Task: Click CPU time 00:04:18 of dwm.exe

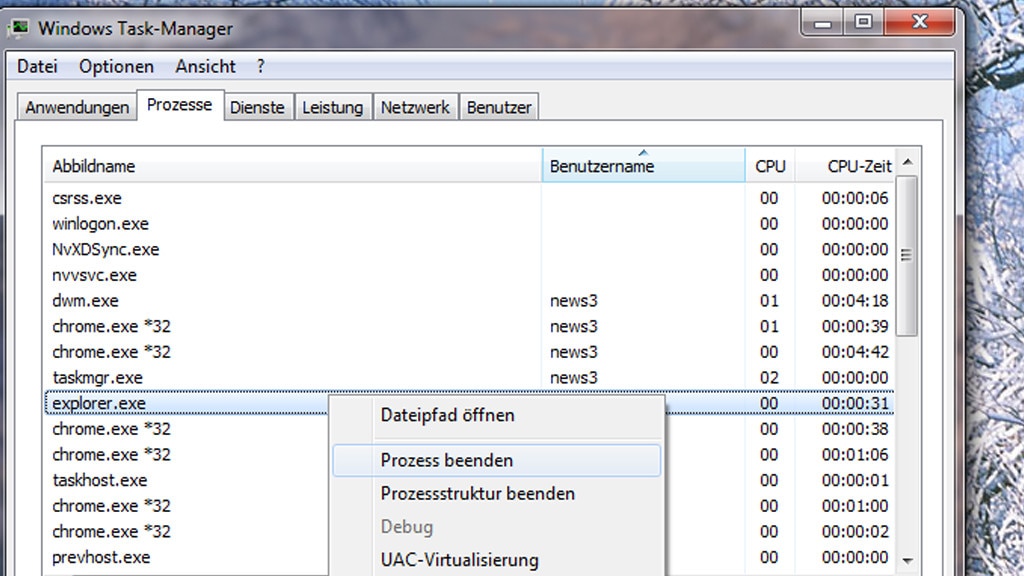Action: 855,301
